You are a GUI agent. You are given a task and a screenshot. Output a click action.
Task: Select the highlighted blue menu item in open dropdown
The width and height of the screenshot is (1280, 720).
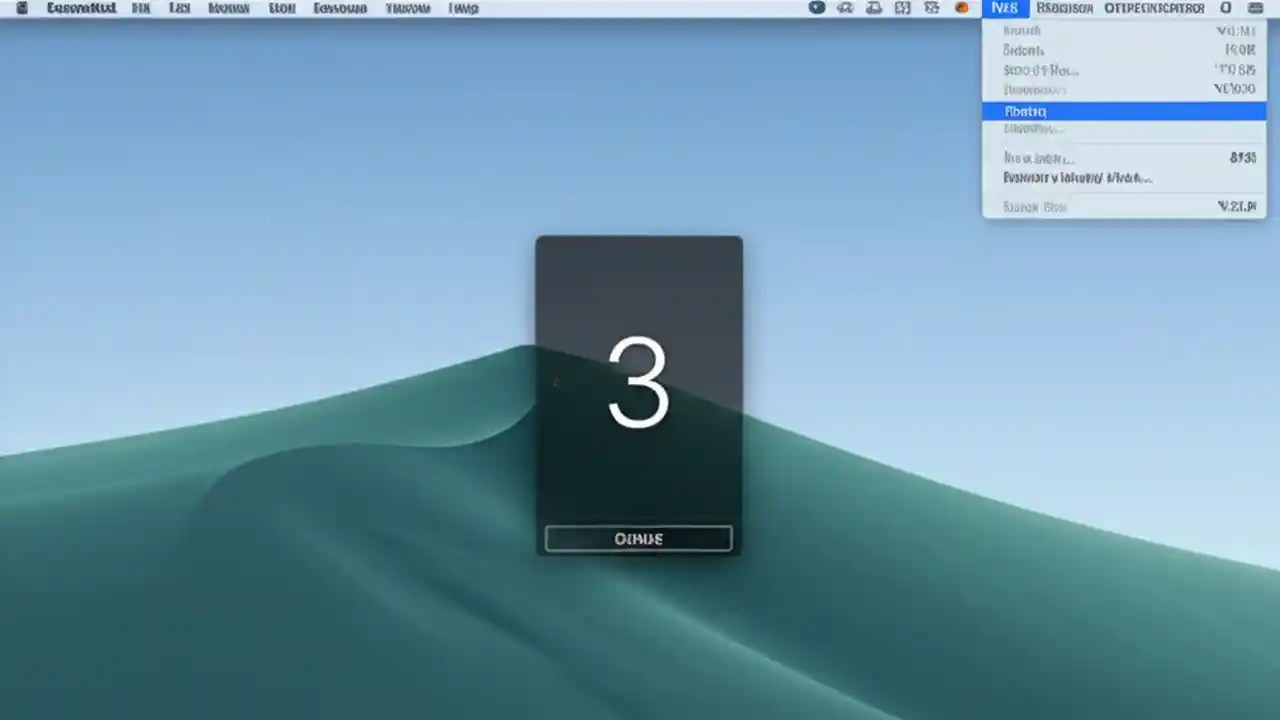(1124, 111)
